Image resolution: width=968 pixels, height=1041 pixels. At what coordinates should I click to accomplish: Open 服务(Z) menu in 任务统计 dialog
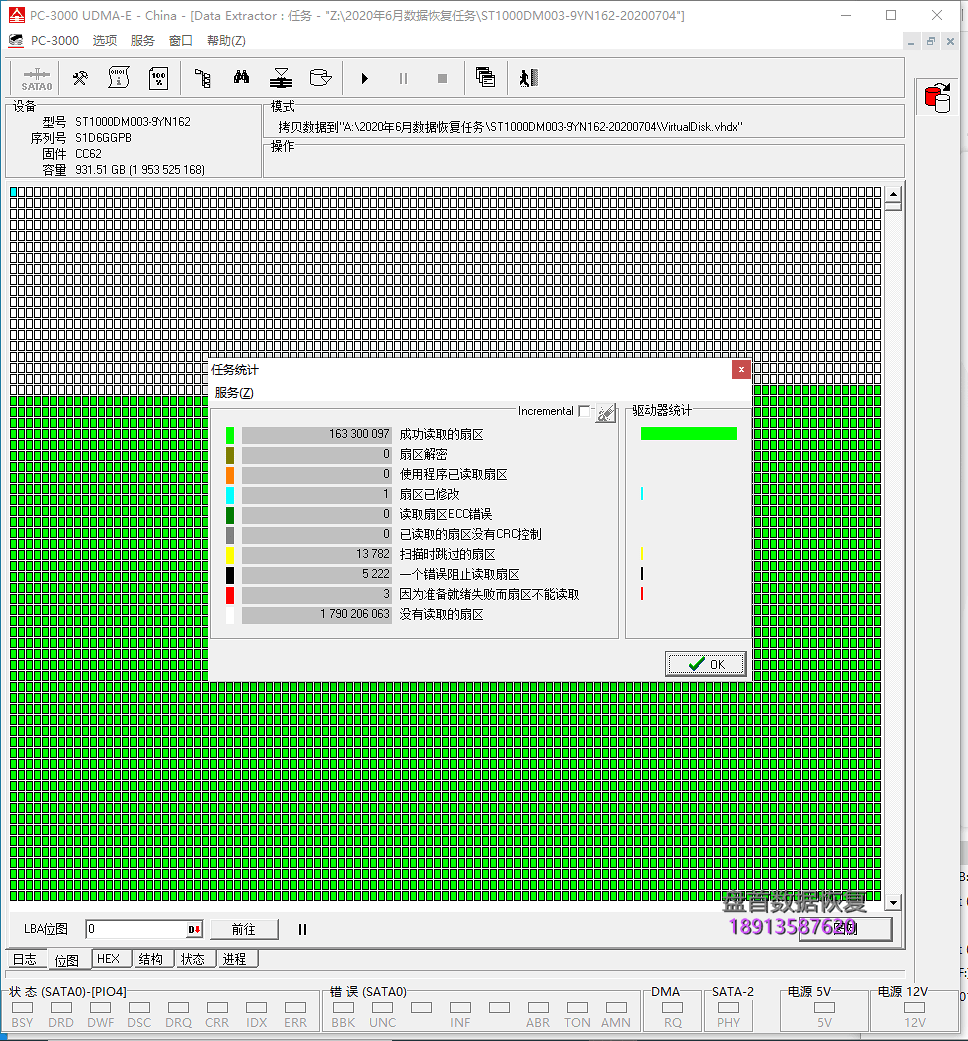[x=234, y=392]
